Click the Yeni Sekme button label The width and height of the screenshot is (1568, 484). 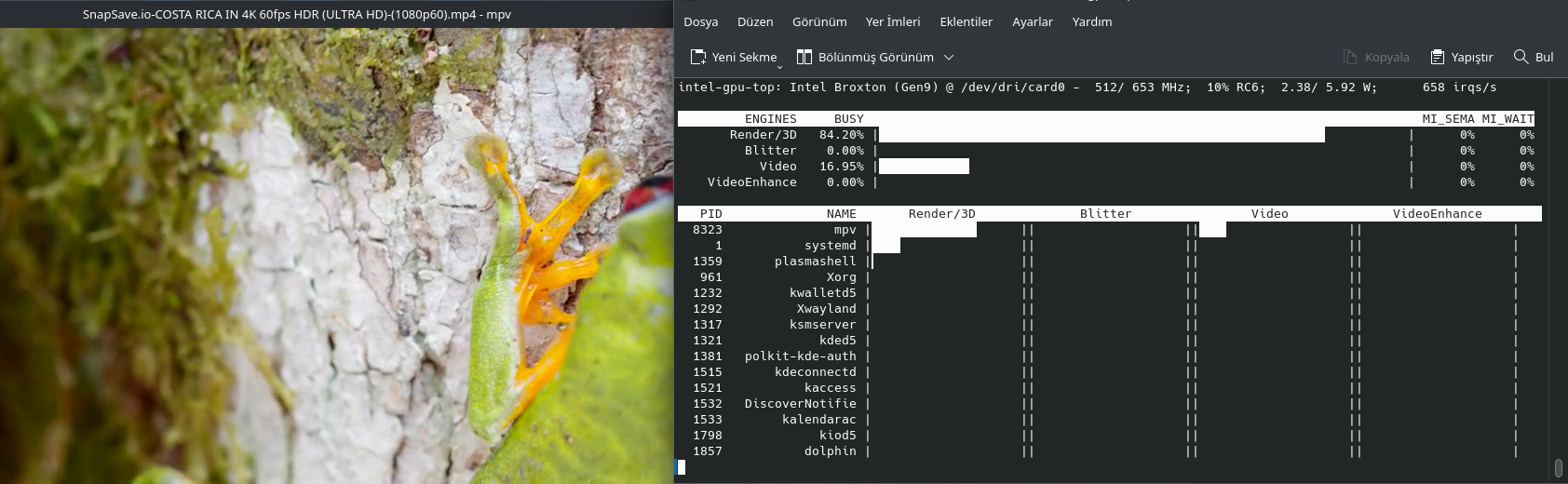point(744,57)
